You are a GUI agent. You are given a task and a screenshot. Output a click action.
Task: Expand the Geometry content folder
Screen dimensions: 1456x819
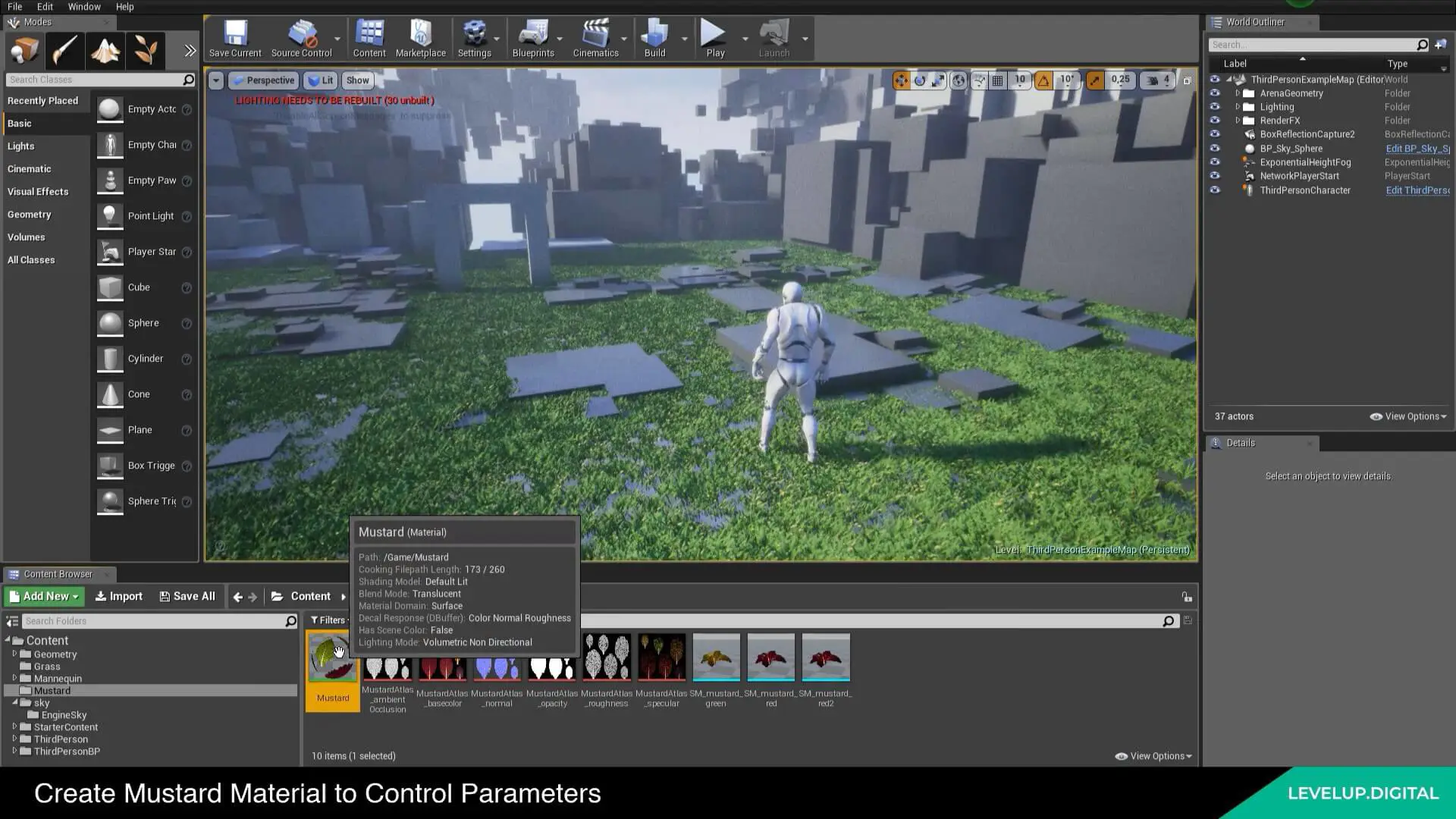click(x=14, y=654)
